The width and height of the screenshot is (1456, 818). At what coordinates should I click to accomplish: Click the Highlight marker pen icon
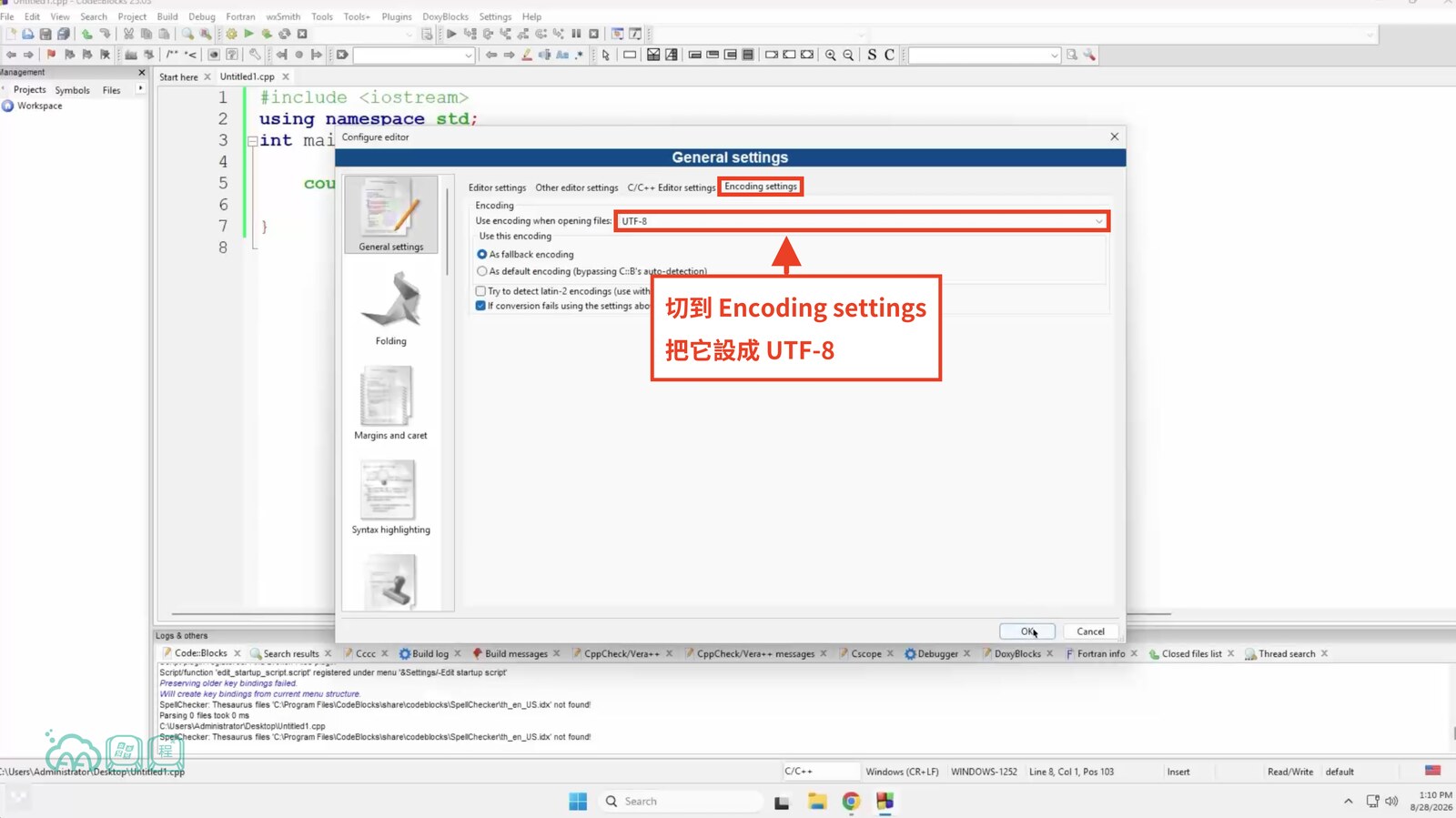tap(527, 55)
